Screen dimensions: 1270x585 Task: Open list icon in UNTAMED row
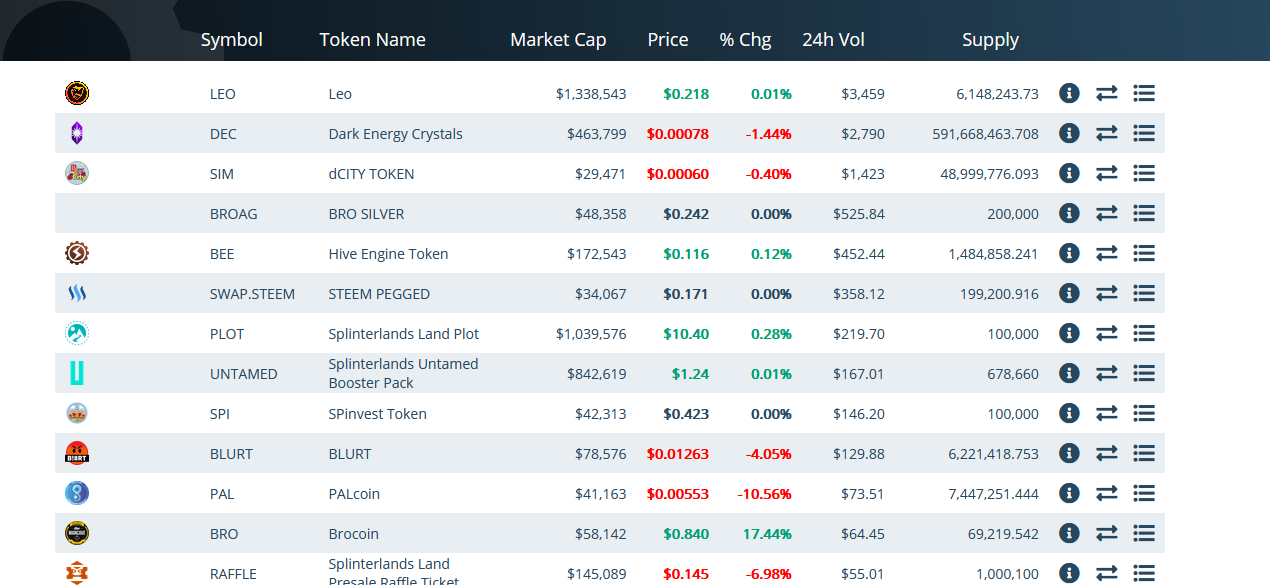[x=1144, y=373]
